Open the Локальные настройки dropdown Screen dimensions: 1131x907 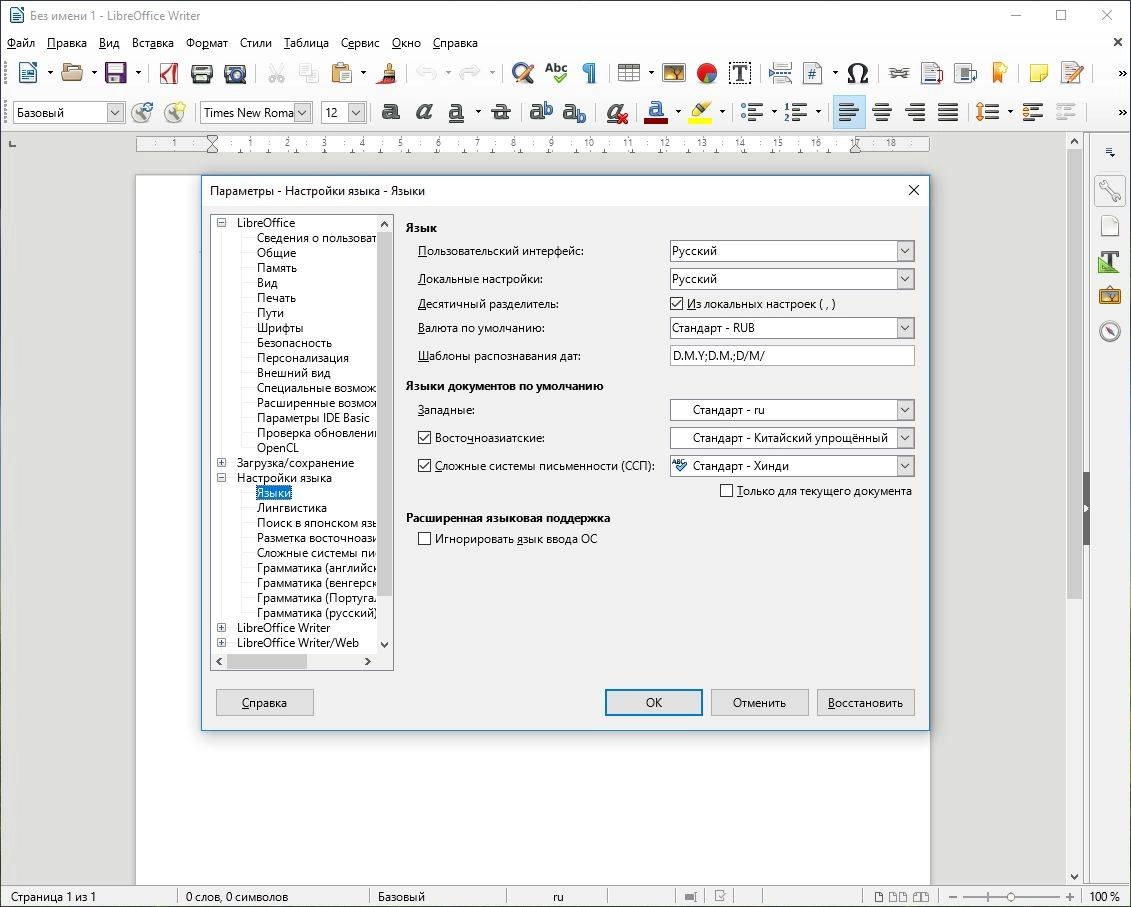coord(905,279)
